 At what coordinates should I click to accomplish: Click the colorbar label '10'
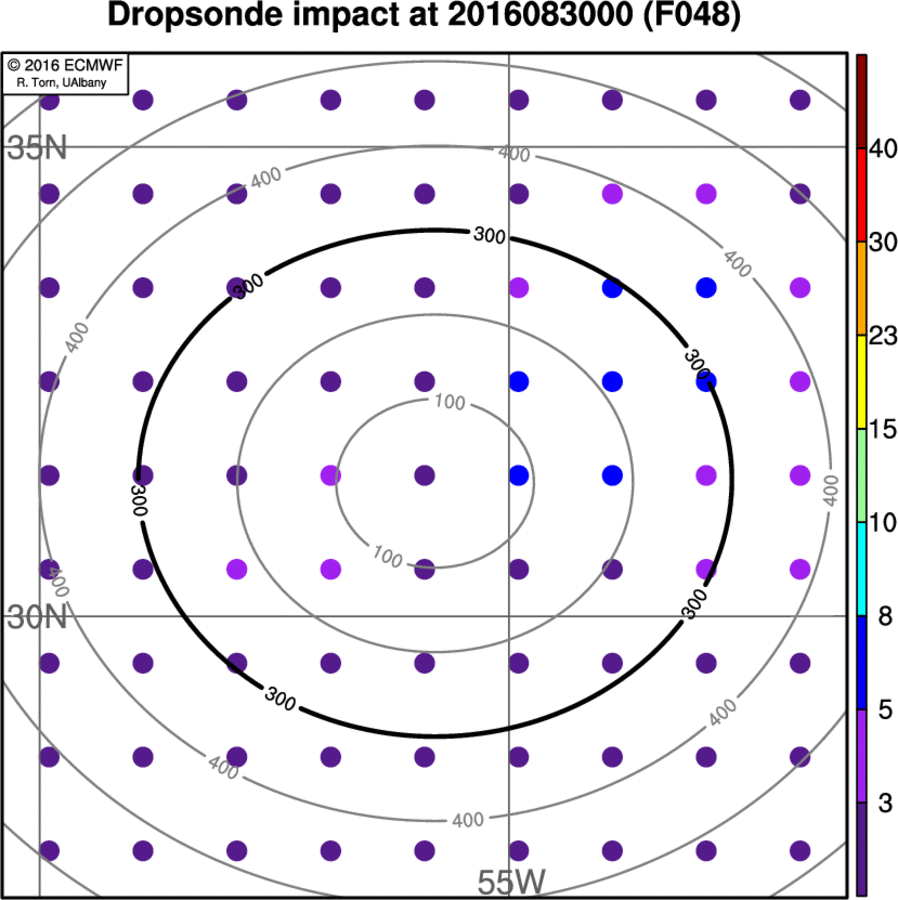pyautogui.click(x=883, y=523)
